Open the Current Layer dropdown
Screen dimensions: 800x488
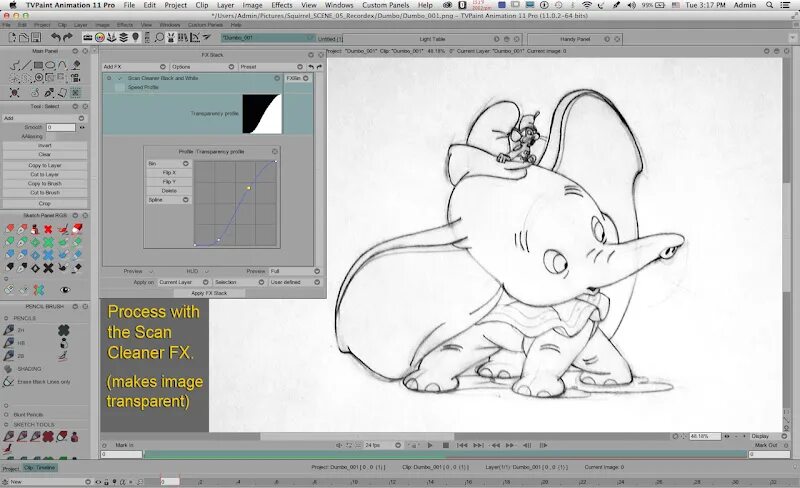click(183, 282)
